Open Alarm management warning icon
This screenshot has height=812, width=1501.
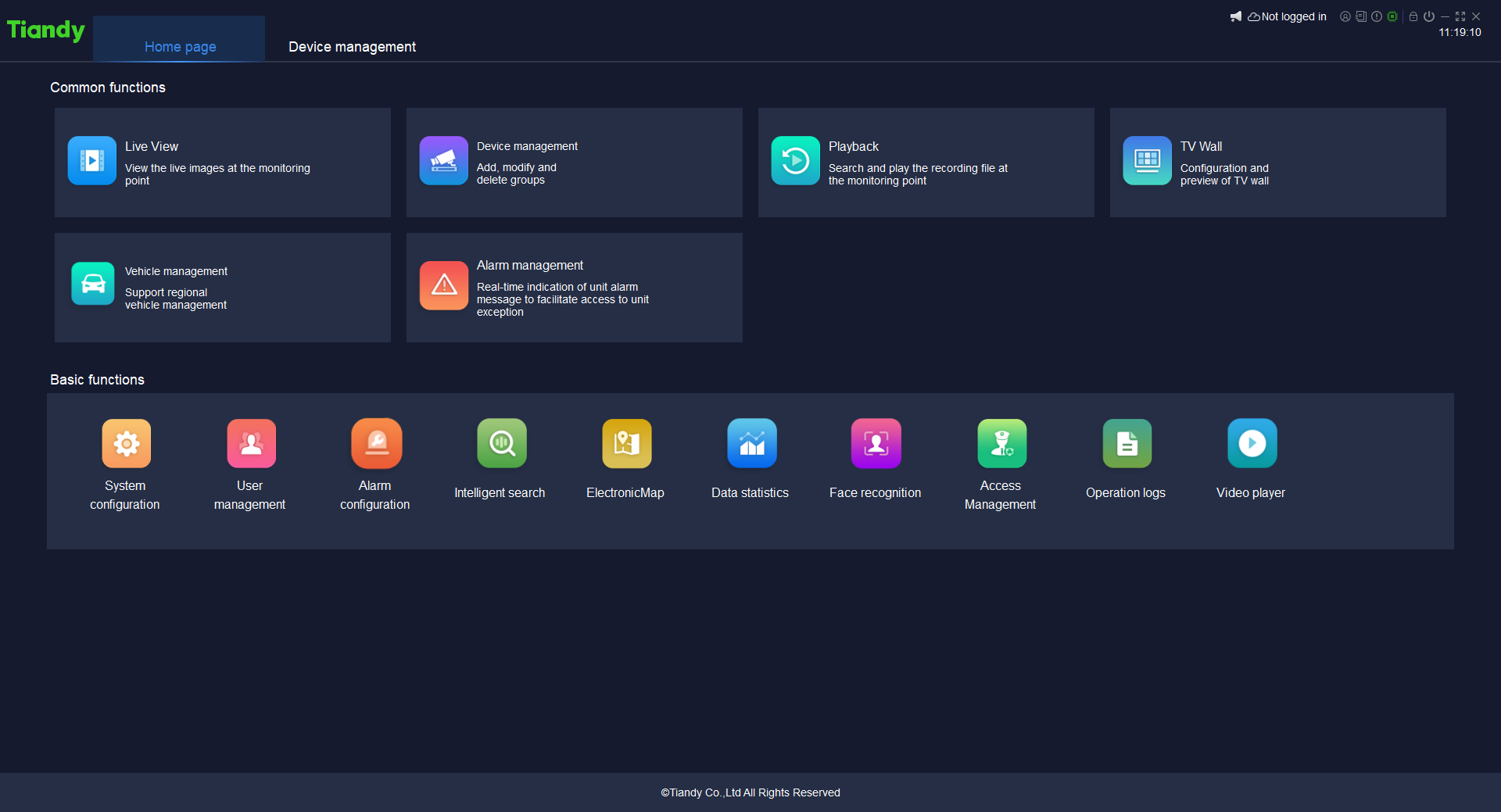click(x=444, y=285)
